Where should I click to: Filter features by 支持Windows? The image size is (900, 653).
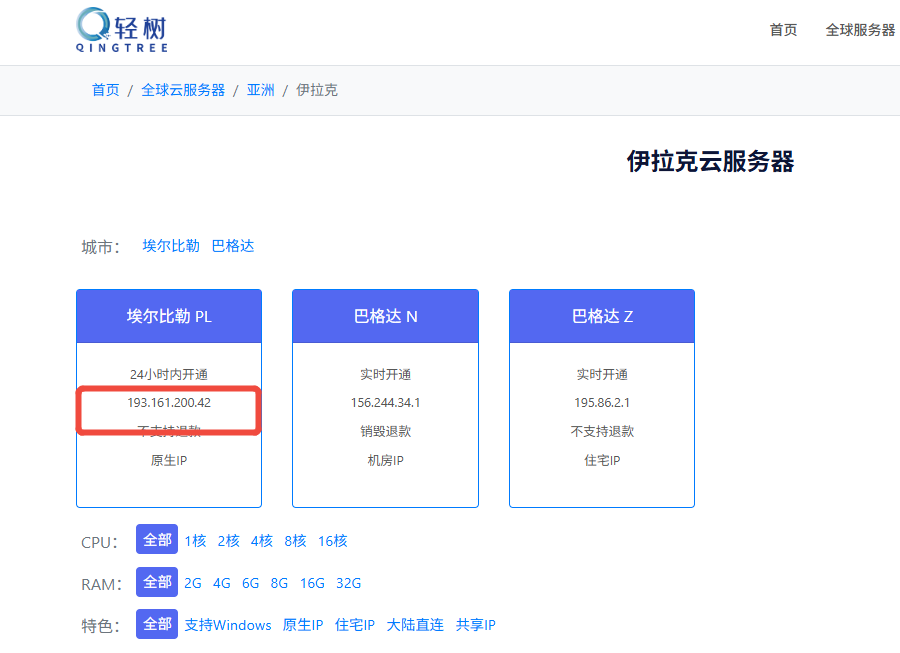[x=228, y=625]
